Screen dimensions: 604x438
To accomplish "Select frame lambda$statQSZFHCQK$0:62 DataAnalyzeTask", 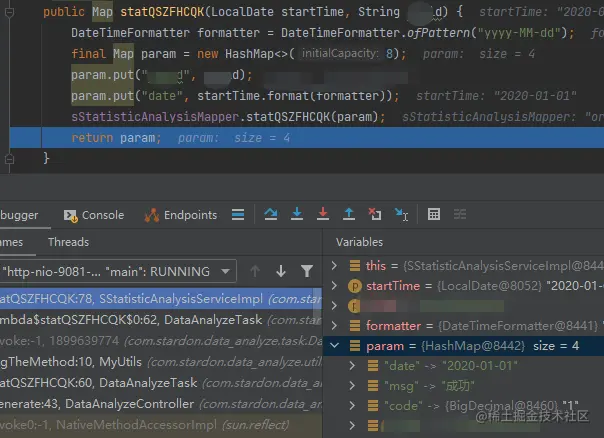I will (x=161, y=320).
